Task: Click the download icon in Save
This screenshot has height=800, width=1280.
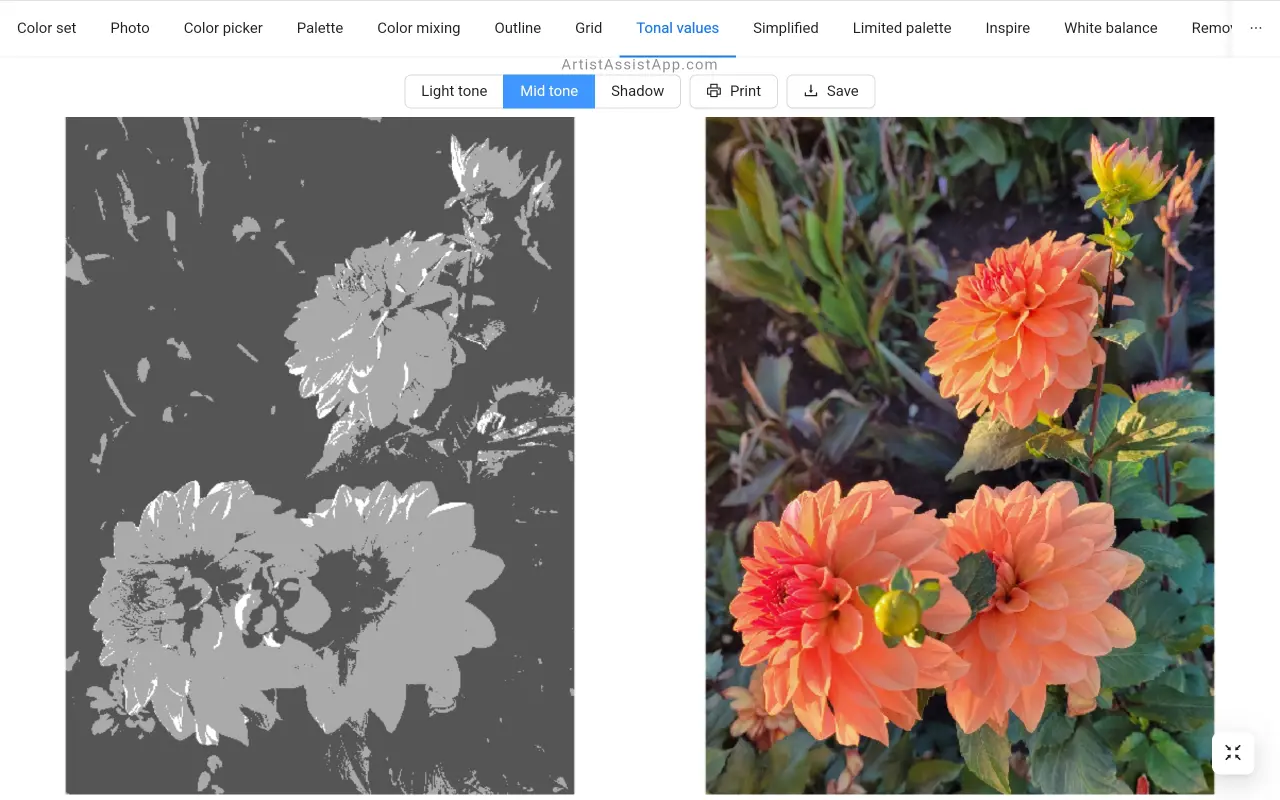Action: pos(811,91)
